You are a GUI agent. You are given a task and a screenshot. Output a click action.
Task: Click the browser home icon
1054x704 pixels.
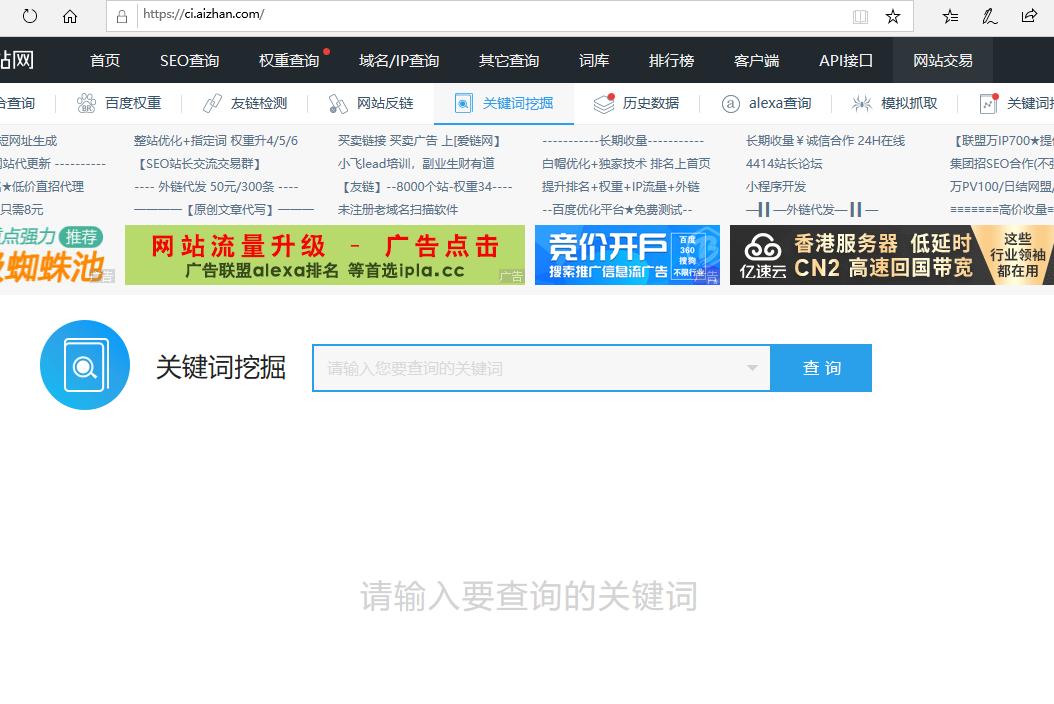[x=68, y=16]
